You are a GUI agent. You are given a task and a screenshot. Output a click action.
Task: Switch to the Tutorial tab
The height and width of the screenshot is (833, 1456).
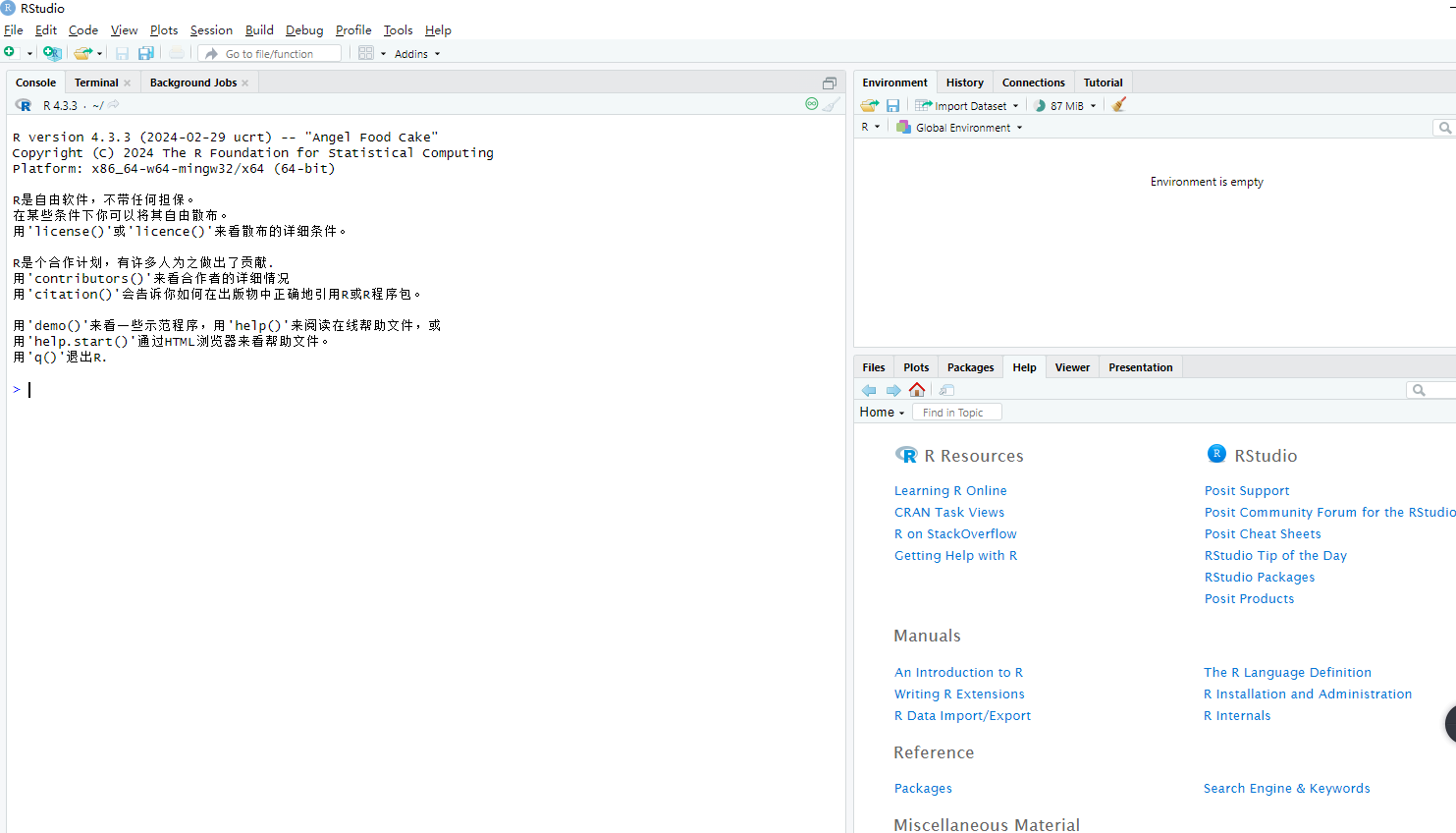(x=1104, y=83)
